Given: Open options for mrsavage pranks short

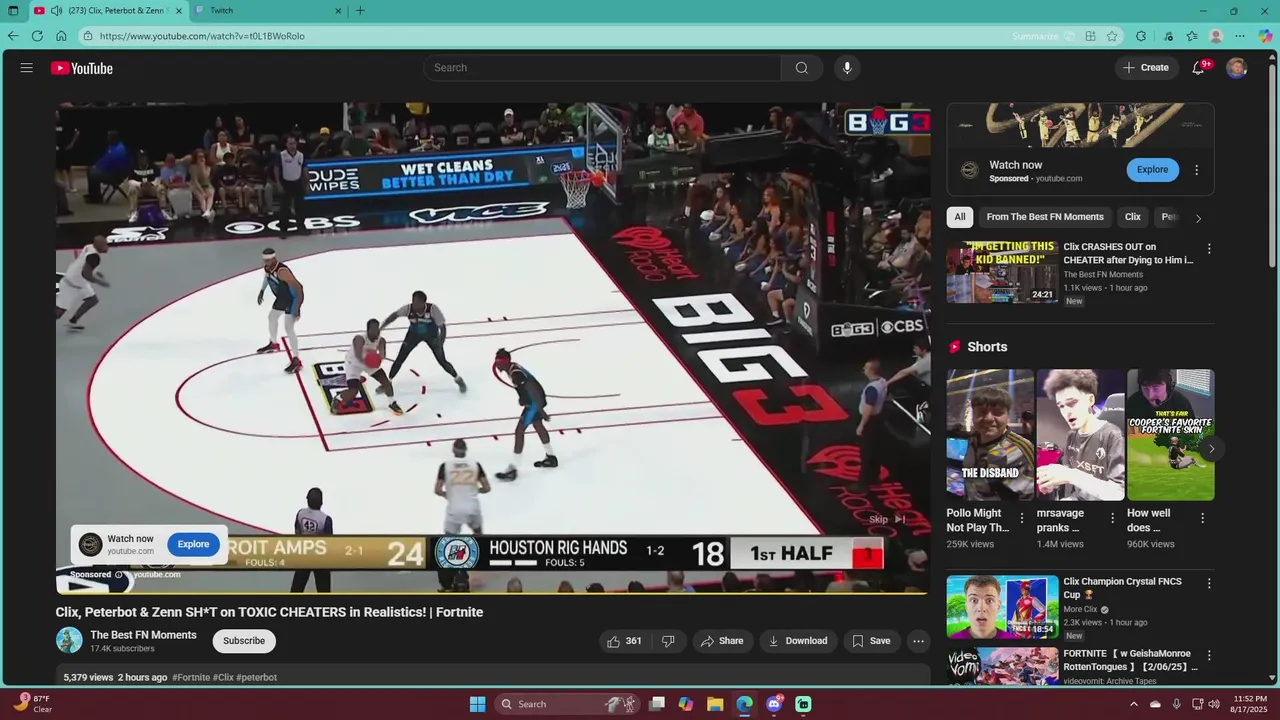Looking at the screenshot, I should tap(1112, 518).
